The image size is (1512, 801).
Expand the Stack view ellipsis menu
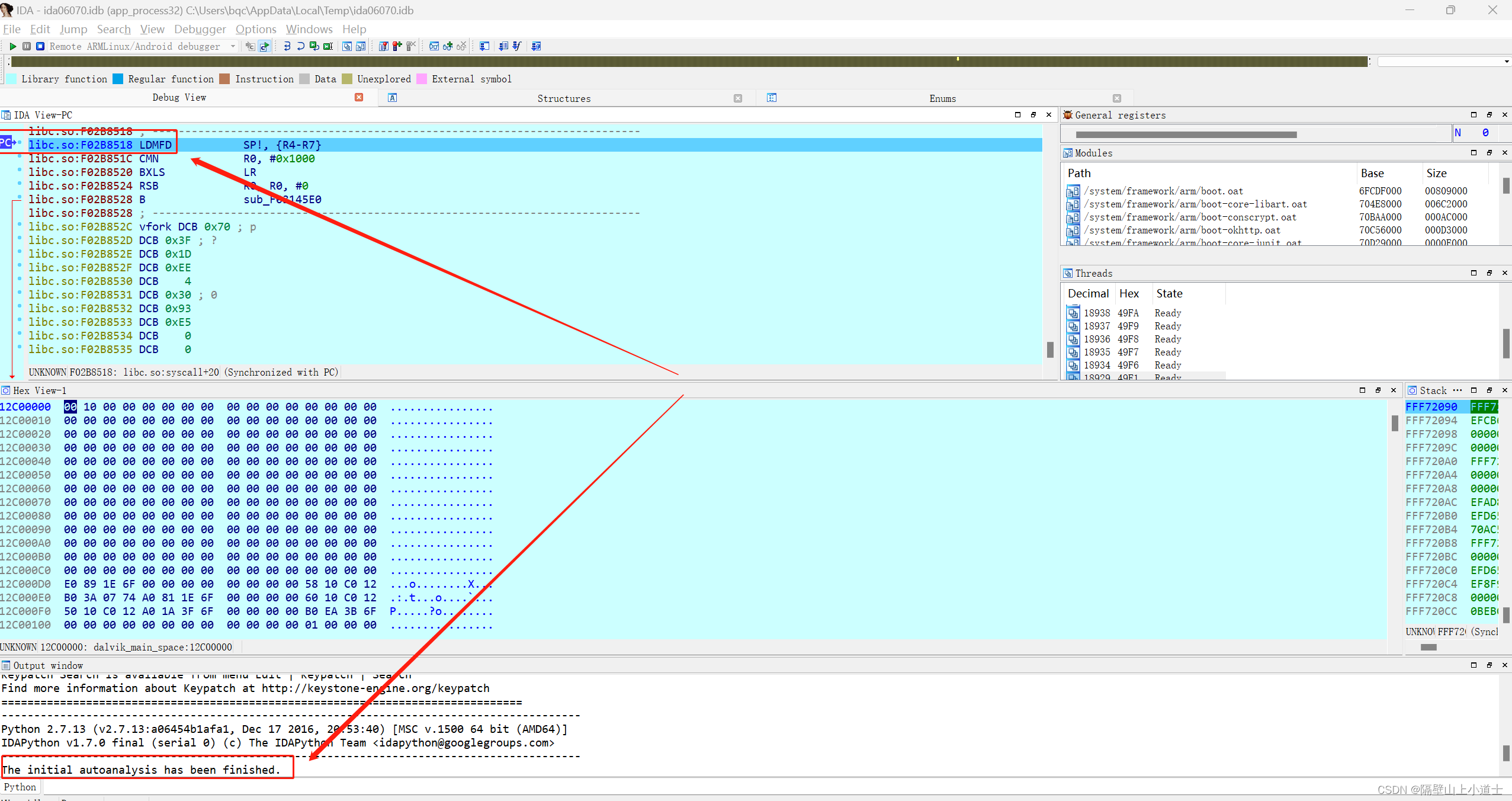click(x=1458, y=390)
